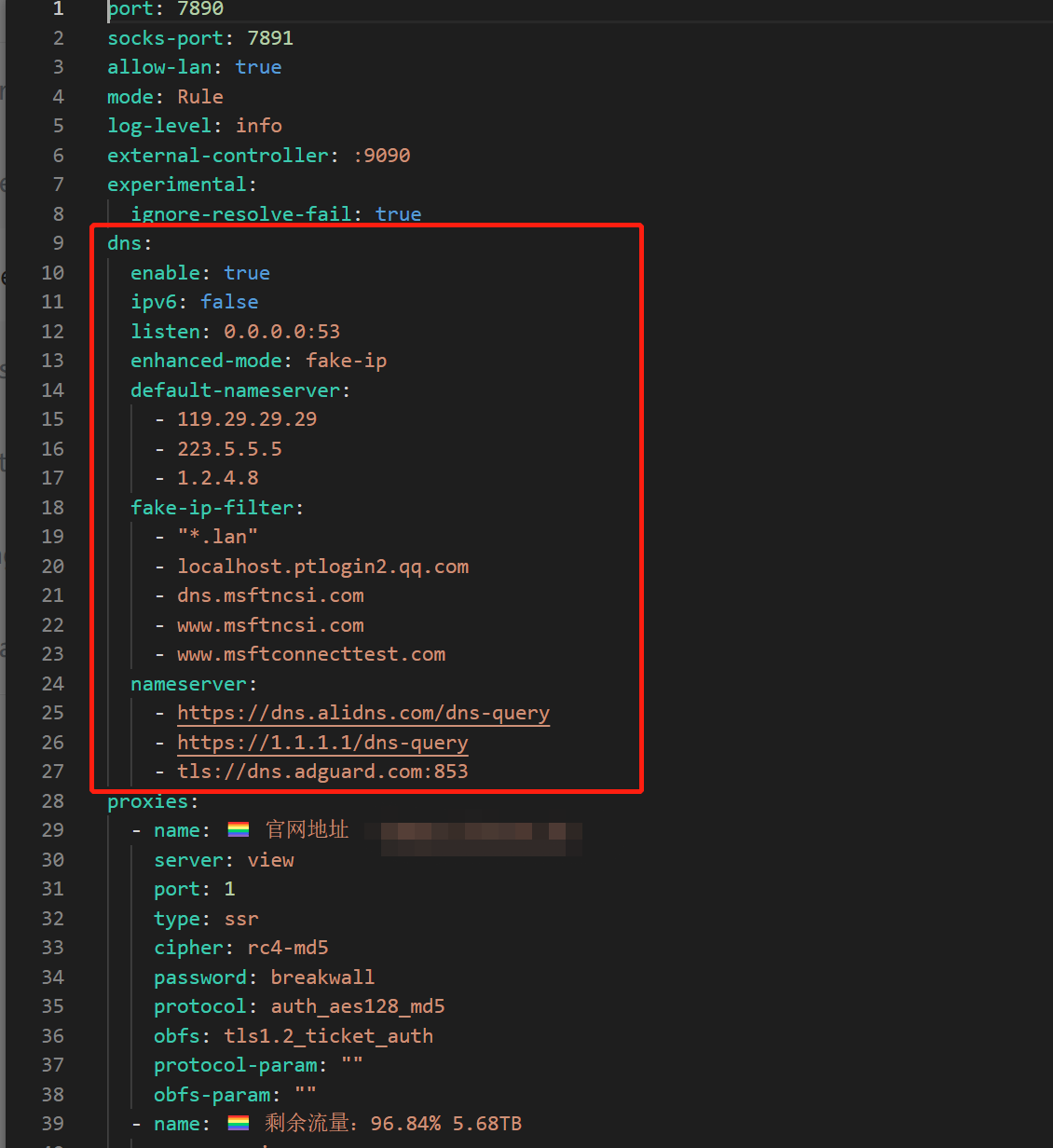
Task: Click the 官网地址 proxy name
Action: pyautogui.click(x=307, y=830)
